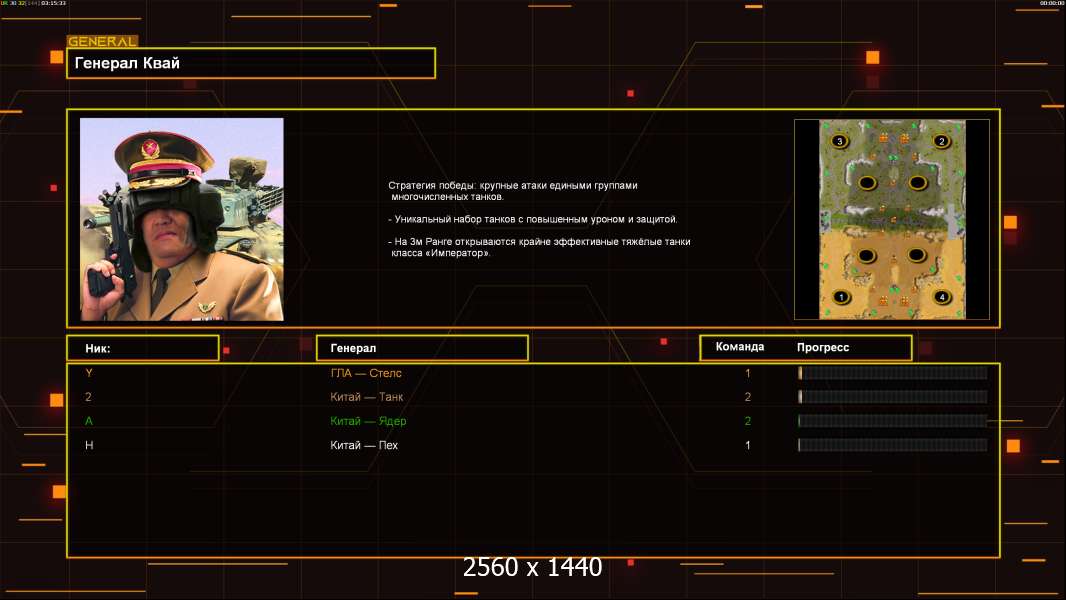This screenshot has height=600, width=1066.
Task: Click the upper-right empty slot on minimap
Action: 917,182
